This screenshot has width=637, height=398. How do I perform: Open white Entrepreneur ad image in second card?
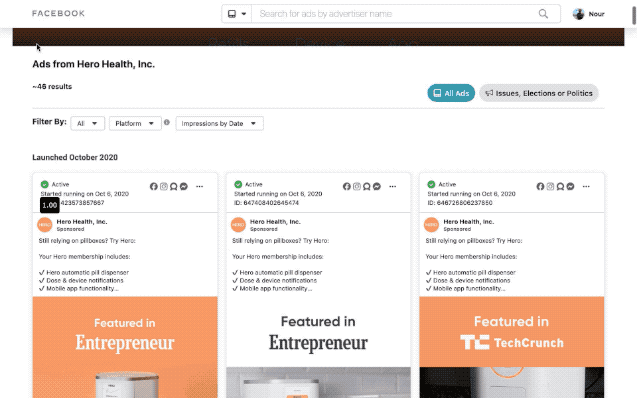point(318,347)
